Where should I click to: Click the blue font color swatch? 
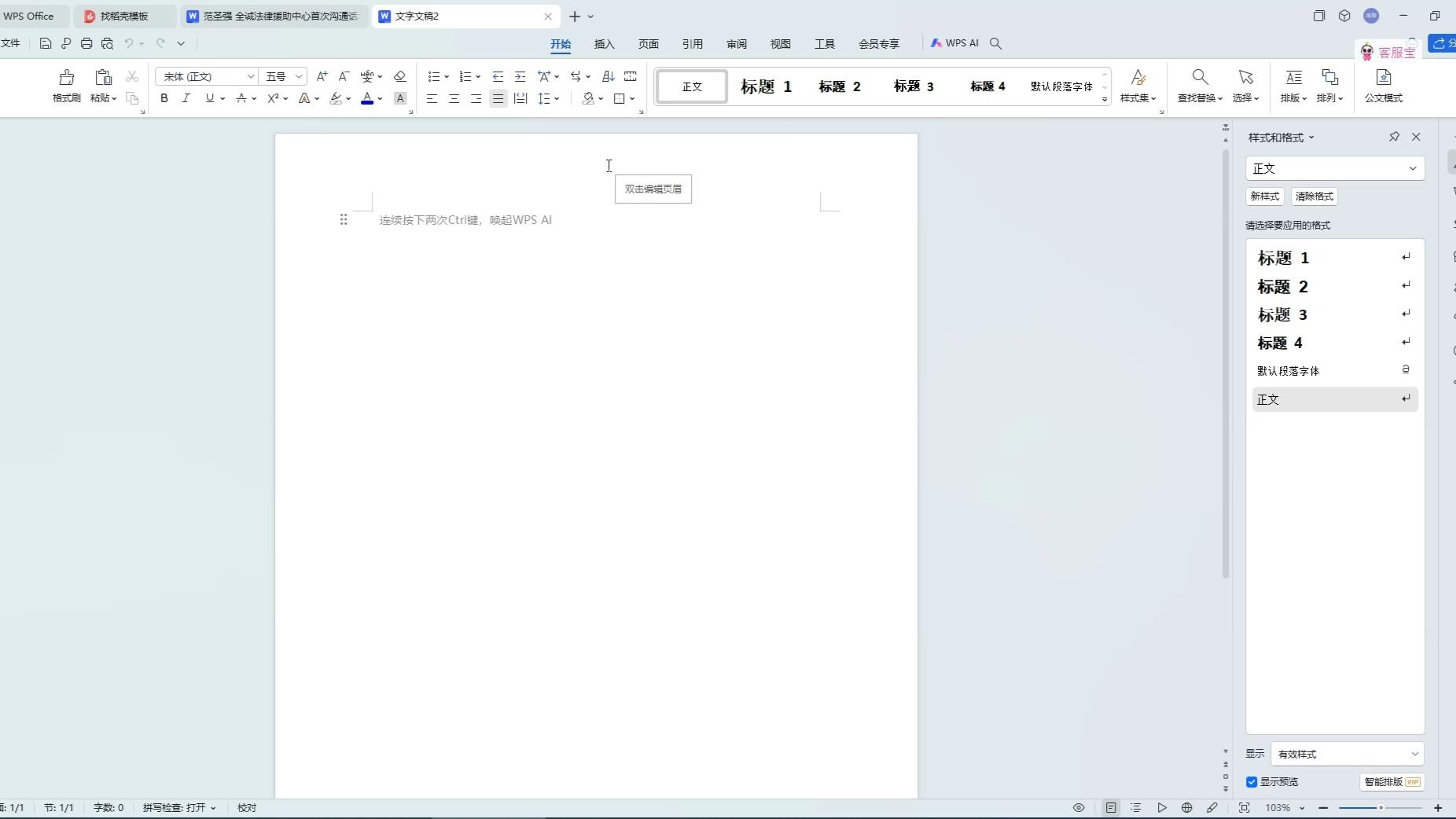(366, 98)
